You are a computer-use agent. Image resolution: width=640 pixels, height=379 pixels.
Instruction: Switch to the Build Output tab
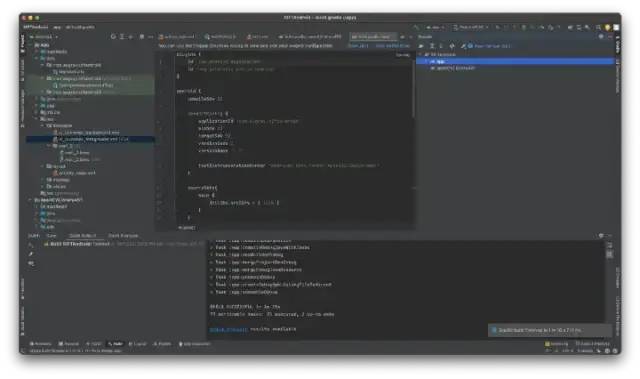(x=82, y=235)
